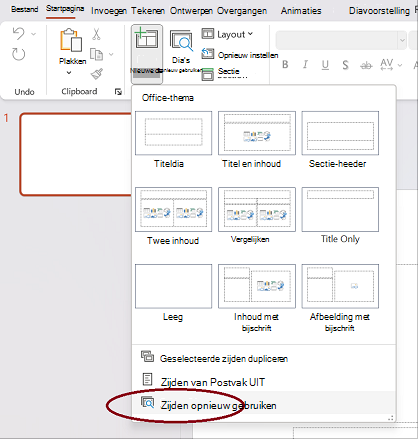
Task: Switch to the Tekenen tab
Action: (x=148, y=11)
